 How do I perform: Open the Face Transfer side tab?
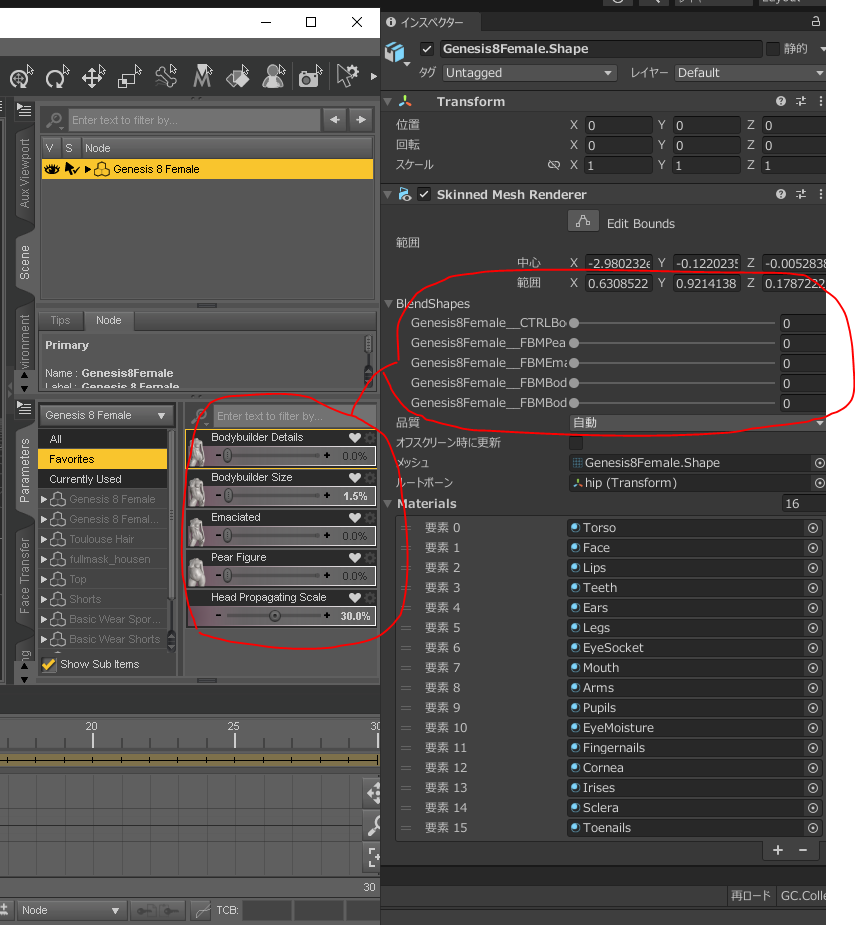tap(24, 576)
